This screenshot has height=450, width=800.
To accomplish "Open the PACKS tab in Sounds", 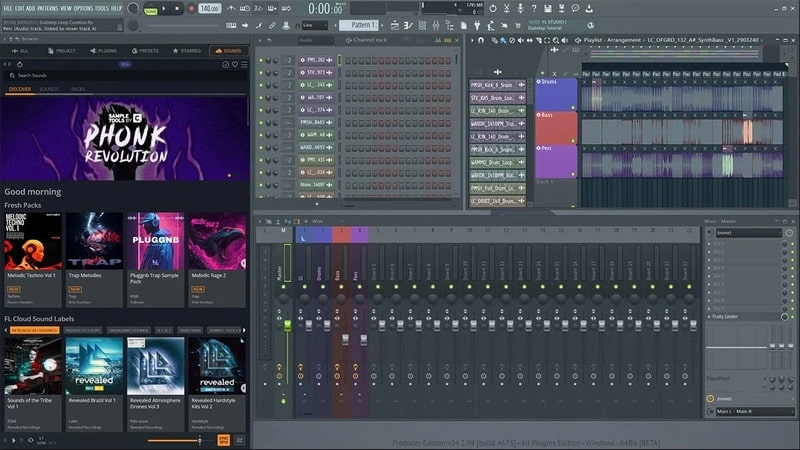I will pos(78,89).
